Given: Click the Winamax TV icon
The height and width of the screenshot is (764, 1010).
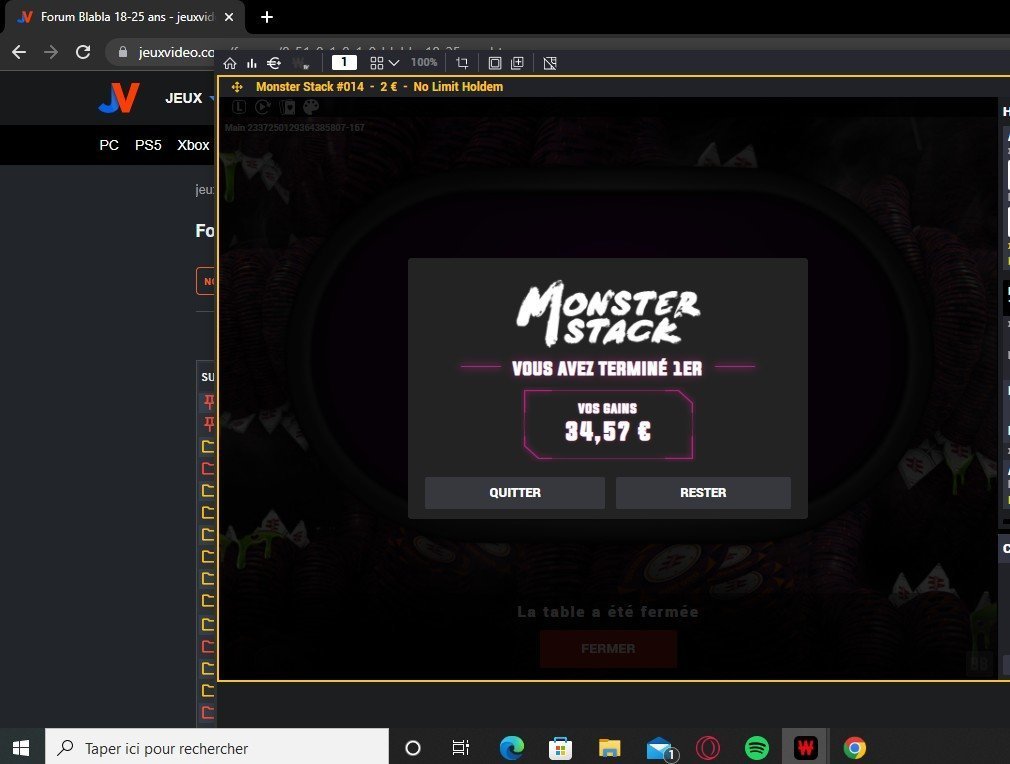Looking at the screenshot, I should click(x=301, y=63).
